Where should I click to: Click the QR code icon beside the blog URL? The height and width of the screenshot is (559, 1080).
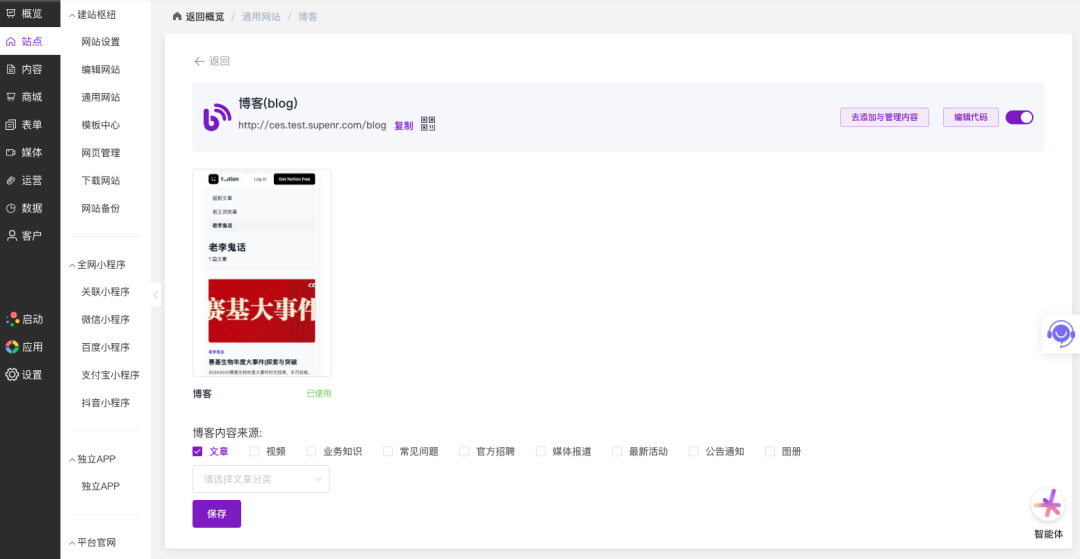[x=428, y=124]
